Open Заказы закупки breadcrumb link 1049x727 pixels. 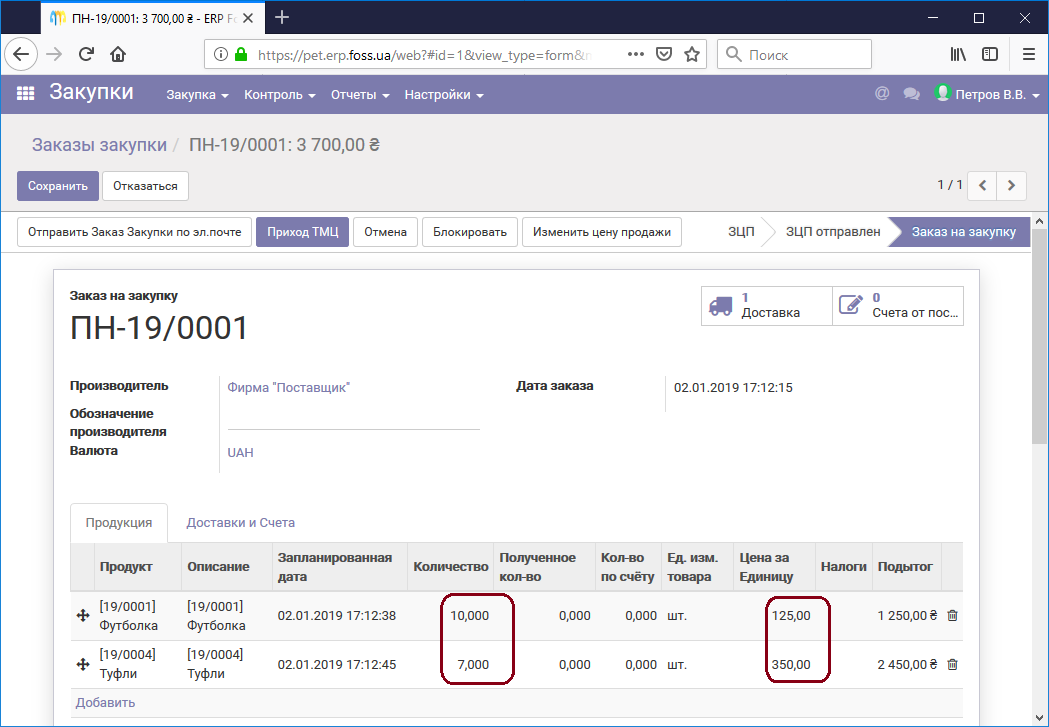point(99,144)
